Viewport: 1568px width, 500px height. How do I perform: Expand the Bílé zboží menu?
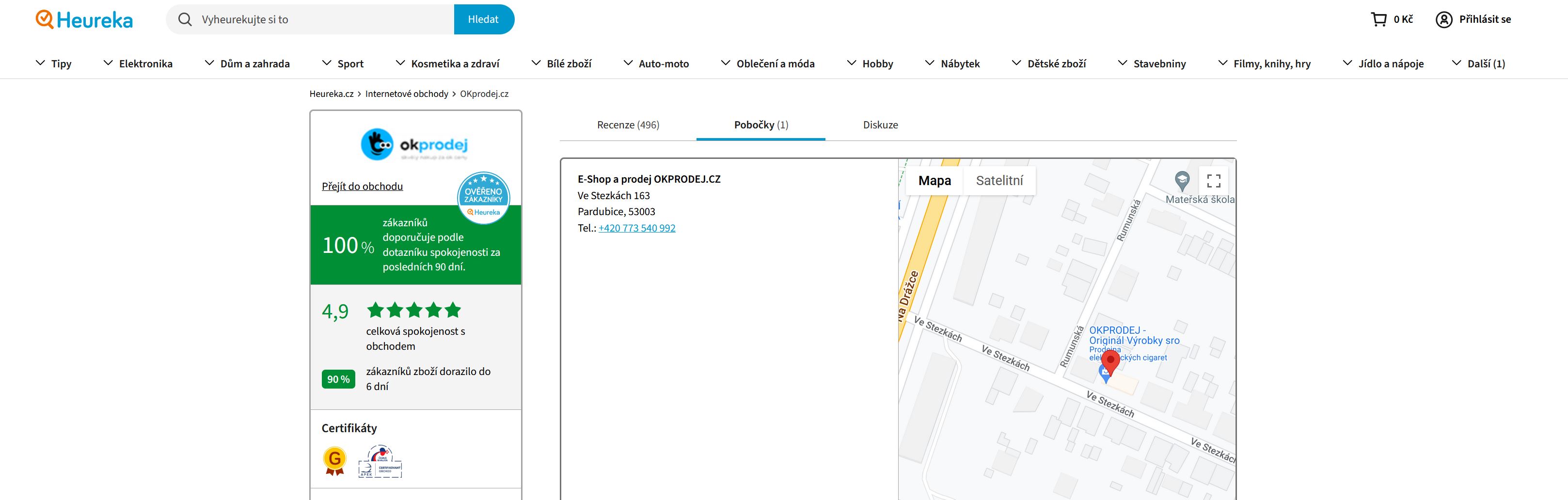tap(561, 63)
